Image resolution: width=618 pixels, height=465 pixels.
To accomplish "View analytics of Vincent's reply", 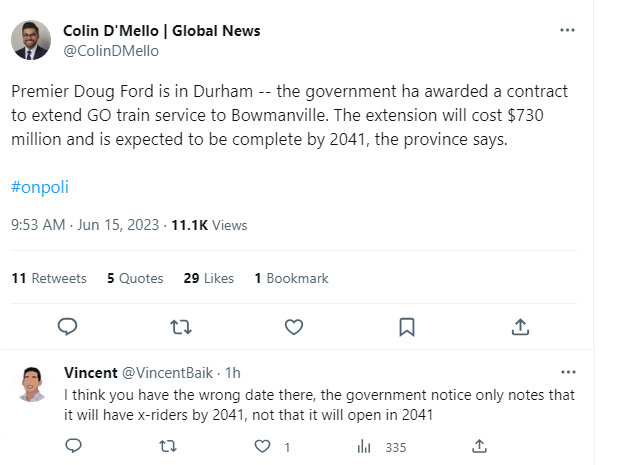I will pyautogui.click(x=365, y=446).
